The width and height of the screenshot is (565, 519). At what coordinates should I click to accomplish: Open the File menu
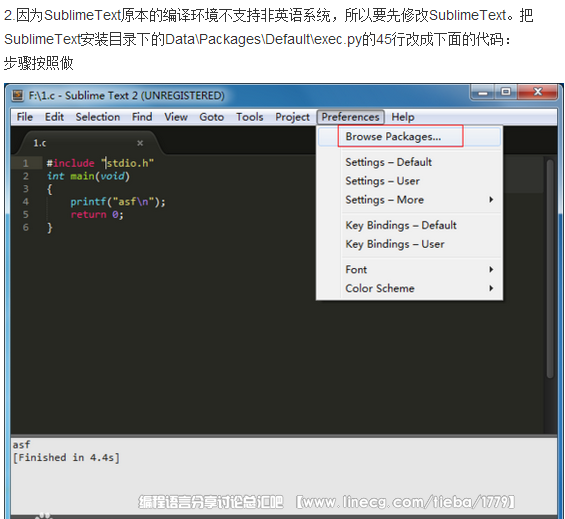point(25,117)
